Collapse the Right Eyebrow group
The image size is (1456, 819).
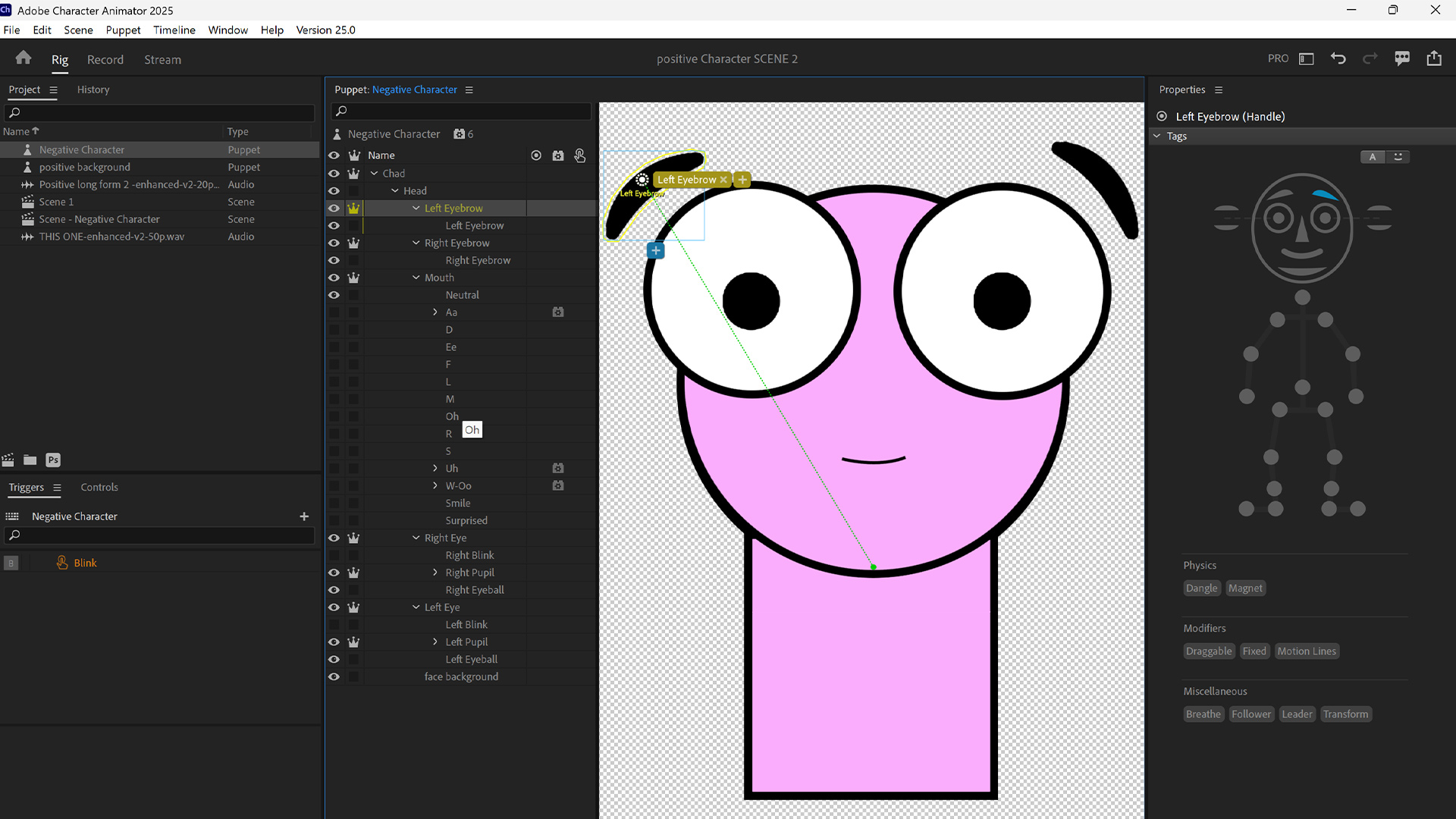point(416,243)
